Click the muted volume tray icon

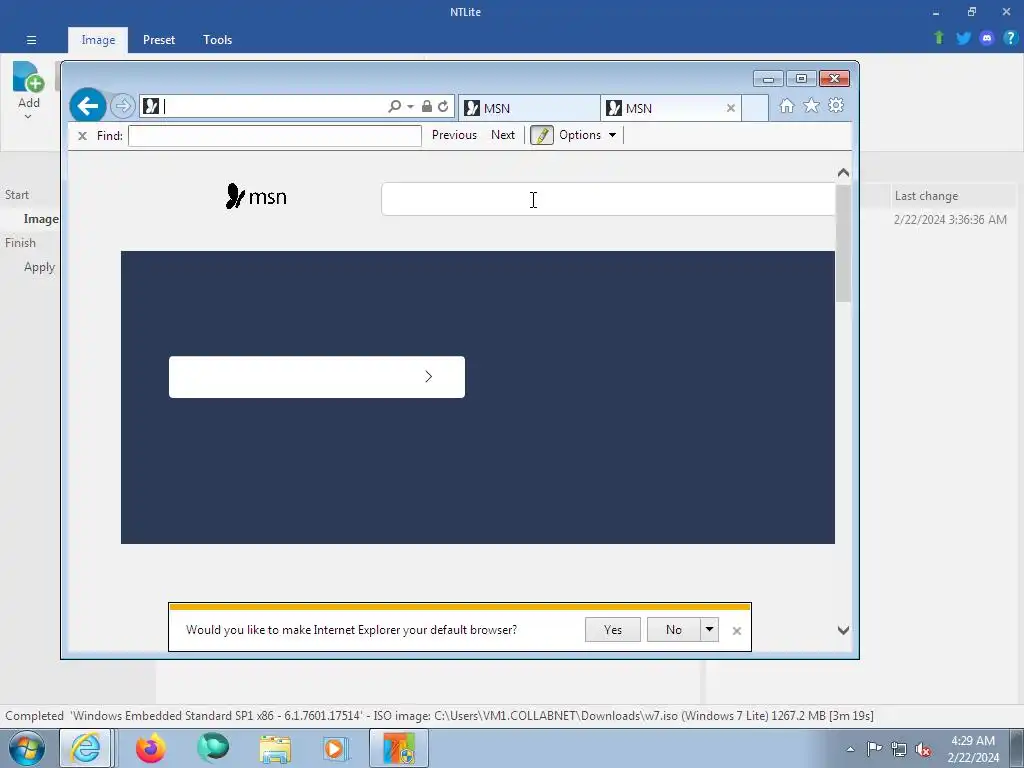[923, 749]
